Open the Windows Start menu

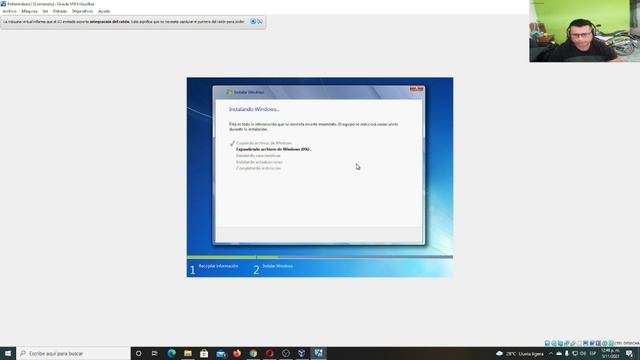(x=8, y=353)
